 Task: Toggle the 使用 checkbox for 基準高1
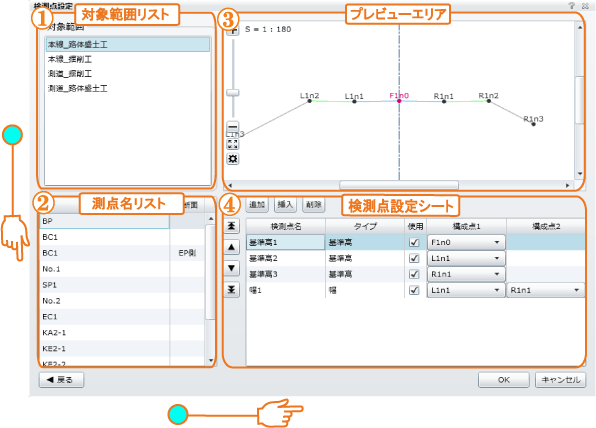point(414,242)
